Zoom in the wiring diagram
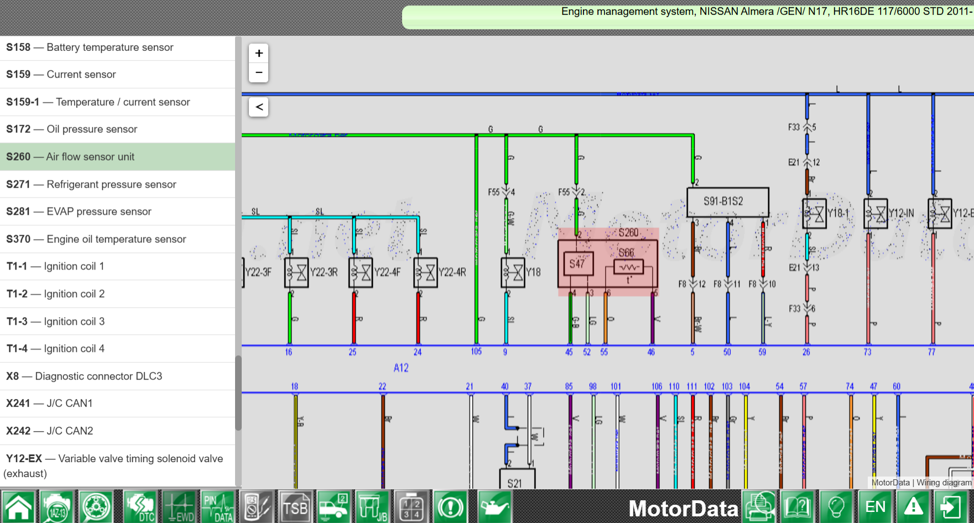 click(x=258, y=53)
